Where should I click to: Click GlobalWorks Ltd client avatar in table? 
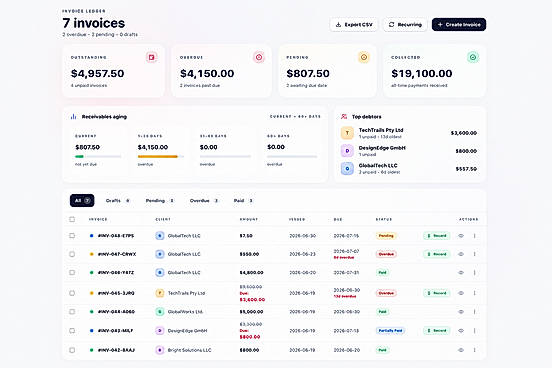click(x=160, y=312)
